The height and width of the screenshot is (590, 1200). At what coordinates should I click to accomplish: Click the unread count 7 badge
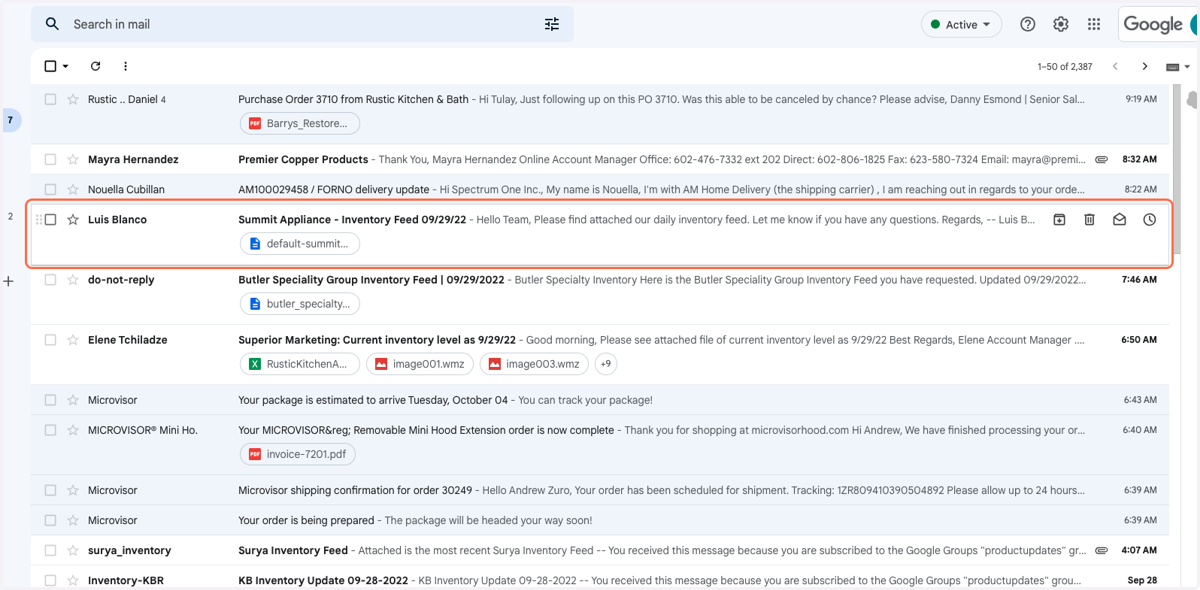click(x=10, y=120)
